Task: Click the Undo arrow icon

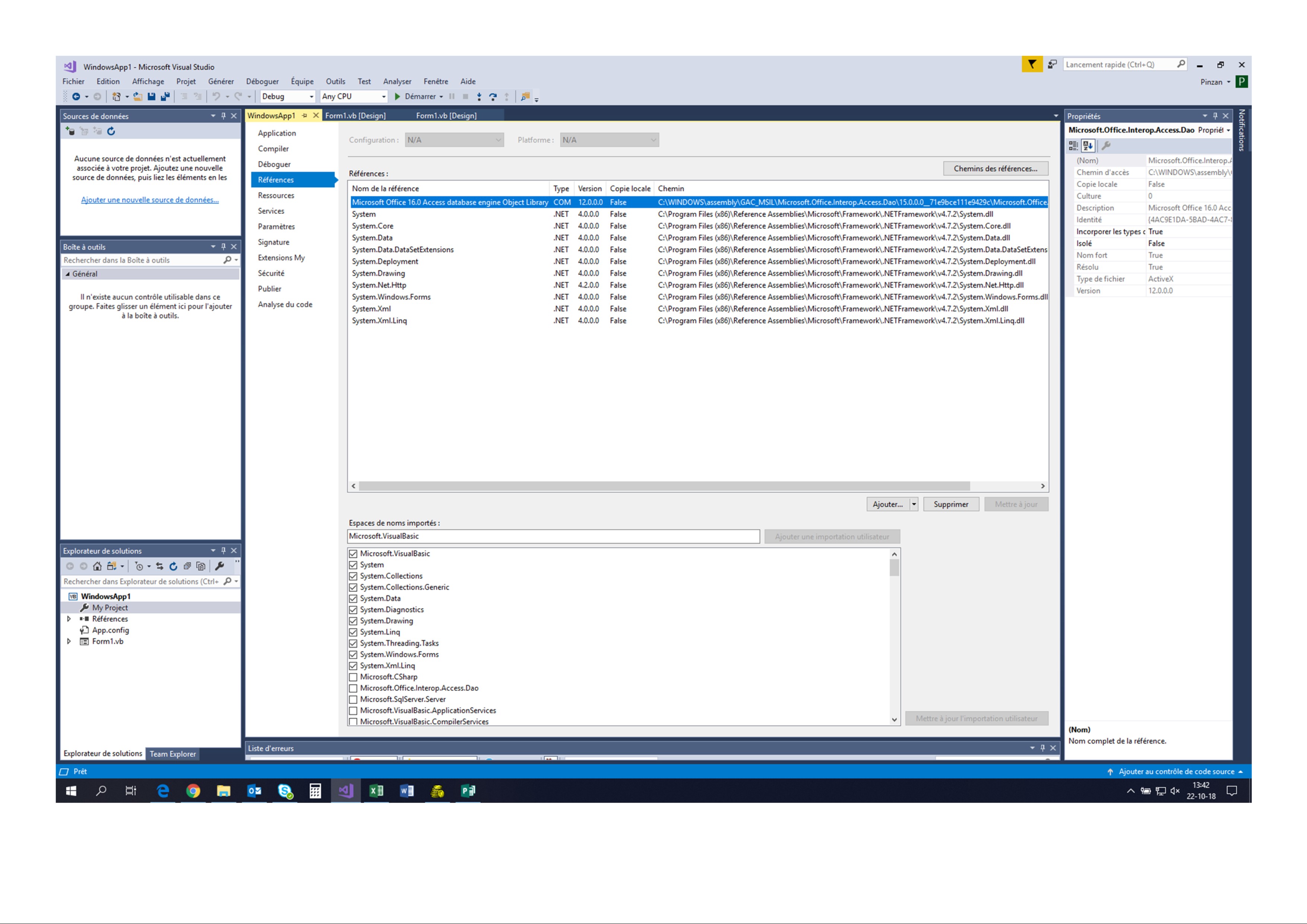Action: 216,97
